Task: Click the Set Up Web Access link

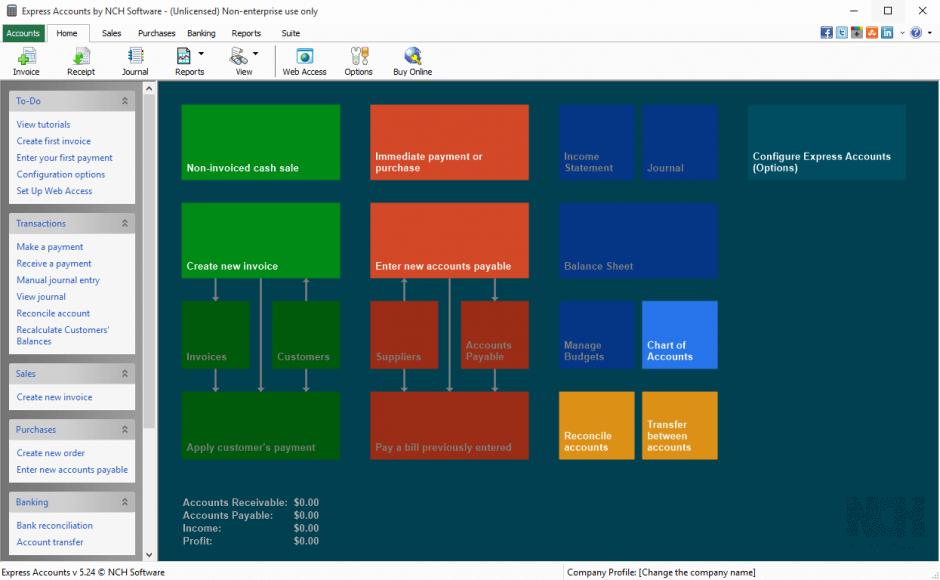Action: 55,191
